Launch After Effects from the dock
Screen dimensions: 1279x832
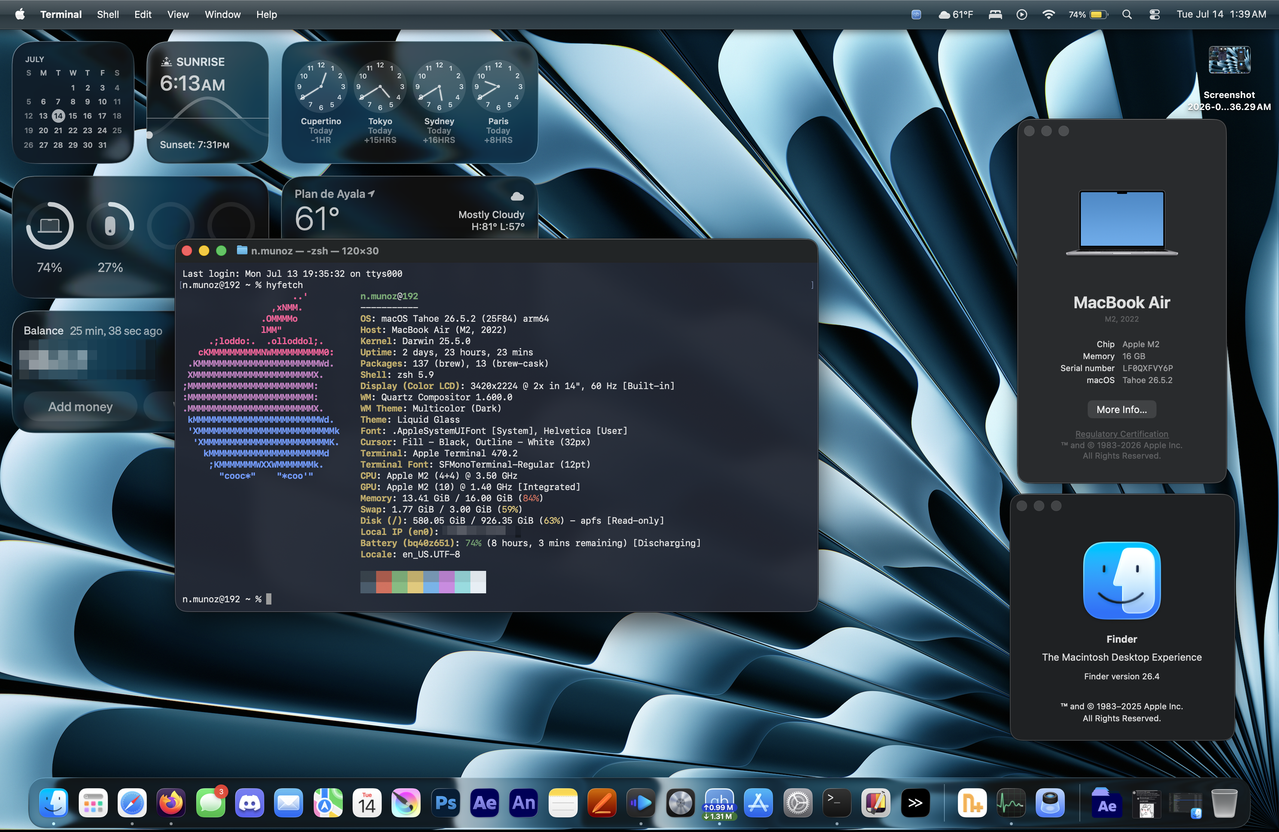(x=484, y=802)
